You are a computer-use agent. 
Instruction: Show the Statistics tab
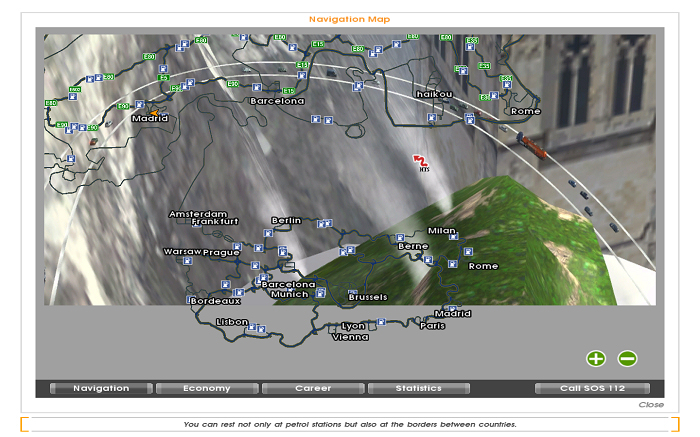tap(419, 388)
